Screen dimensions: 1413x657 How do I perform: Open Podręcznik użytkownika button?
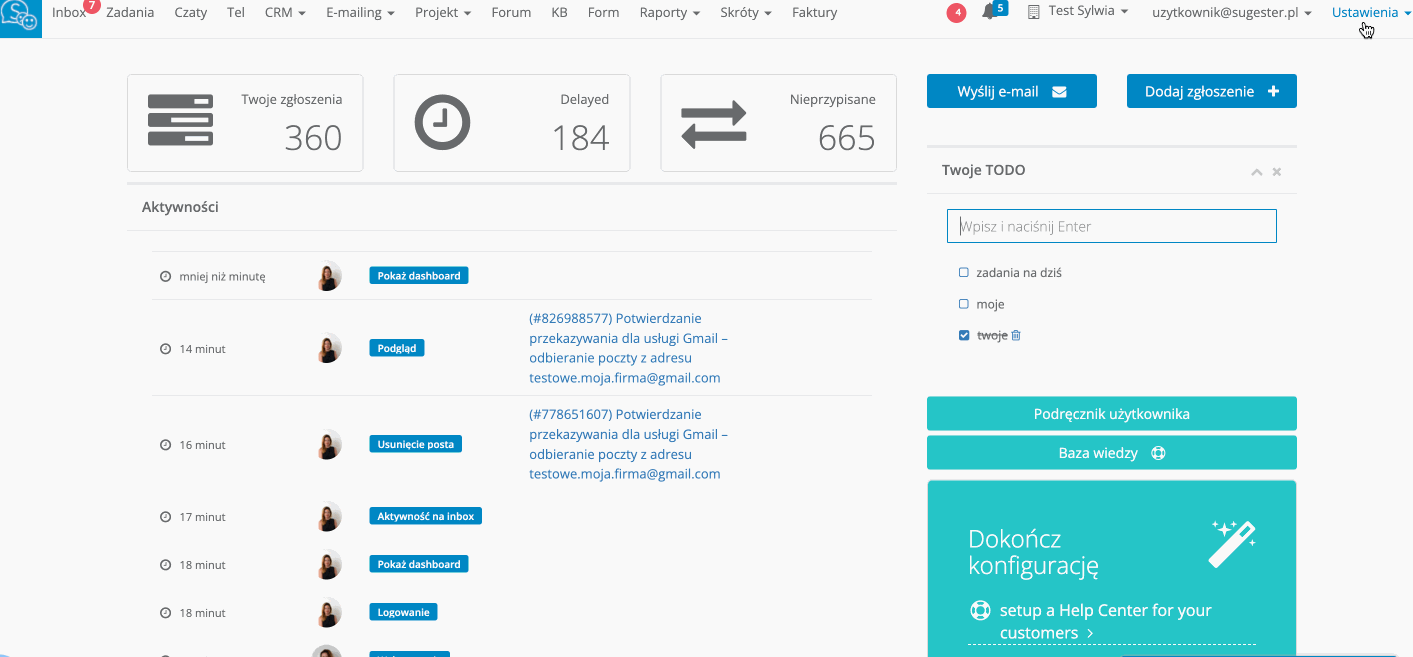pos(1112,414)
